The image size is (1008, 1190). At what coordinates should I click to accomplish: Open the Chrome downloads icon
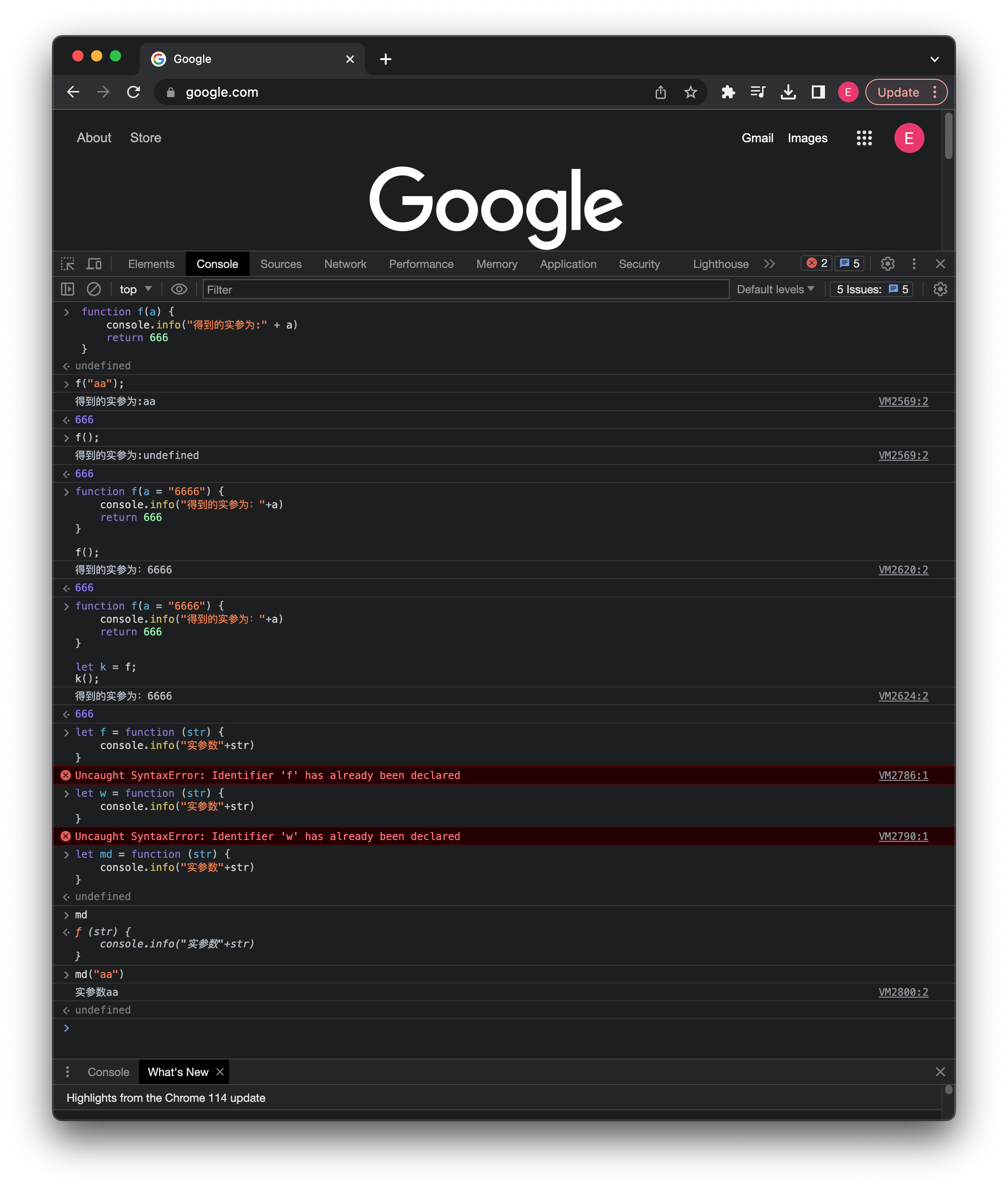[788, 92]
